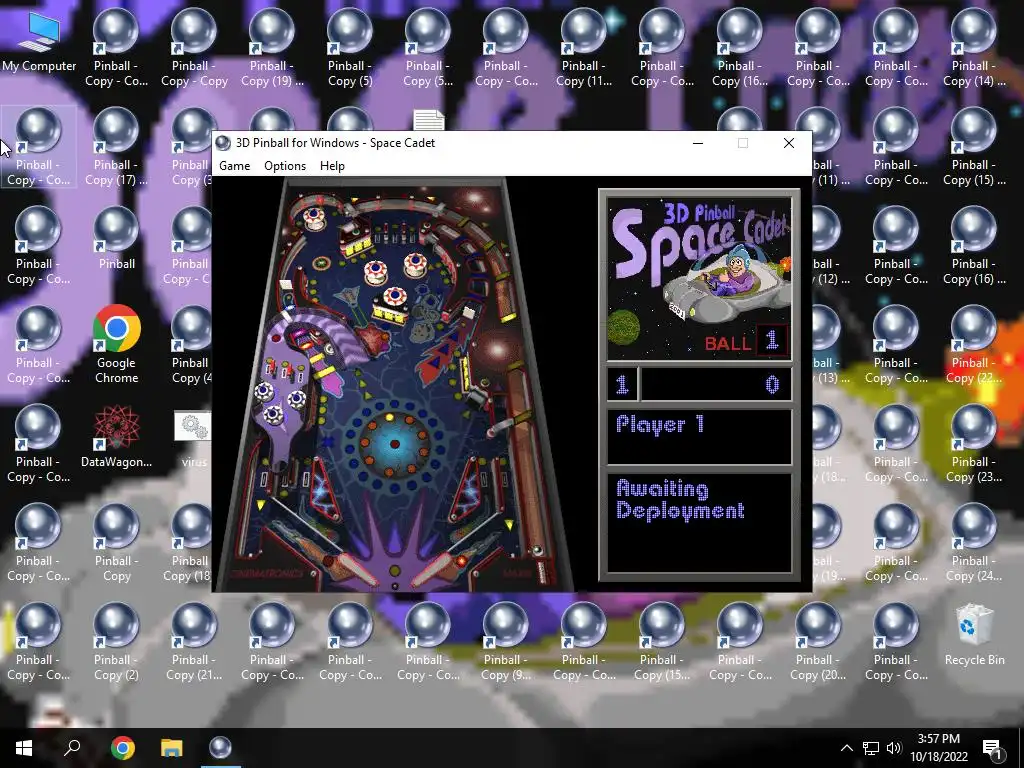This screenshot has width=1024, height=768.
Task: Click the 3D Pinball taskbar button
Action: [220, 748]
